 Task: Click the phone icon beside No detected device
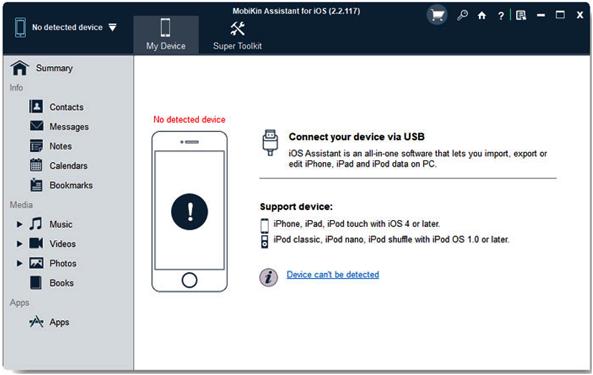pyautogui.click(x=20, y=27)
